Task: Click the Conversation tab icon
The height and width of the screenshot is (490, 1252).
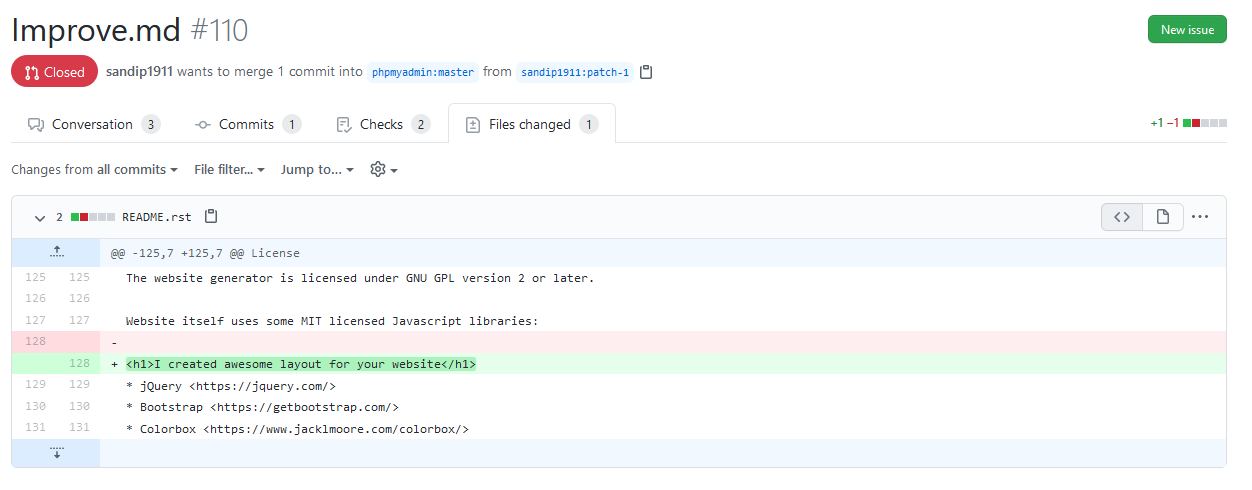Action: click(x=36, y=125)
